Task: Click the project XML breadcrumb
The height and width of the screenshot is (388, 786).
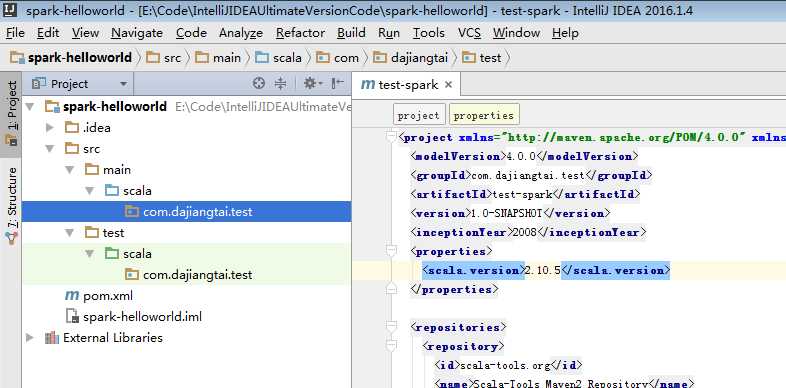Action: click(419, 115)
